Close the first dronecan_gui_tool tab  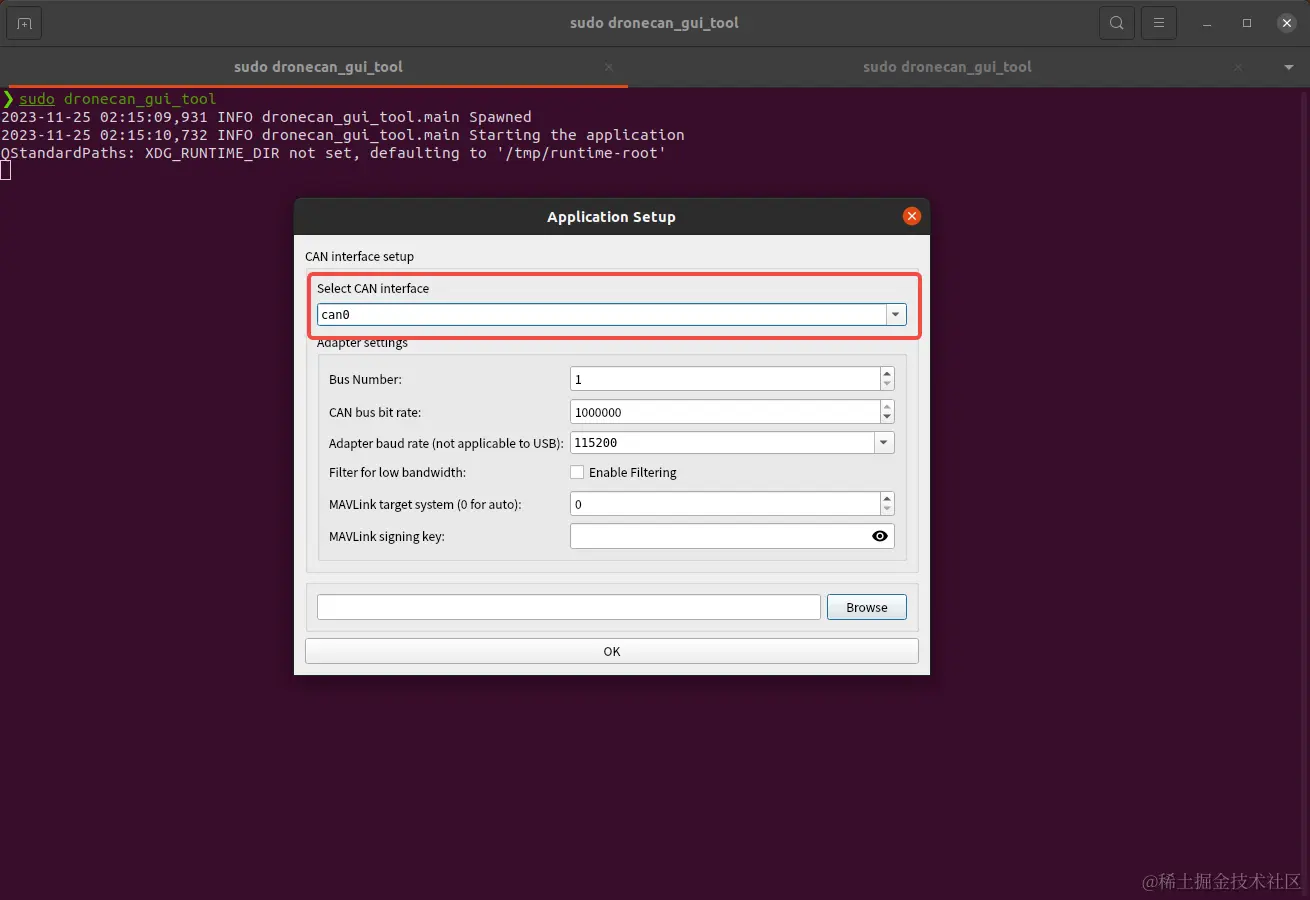[608, 67]
